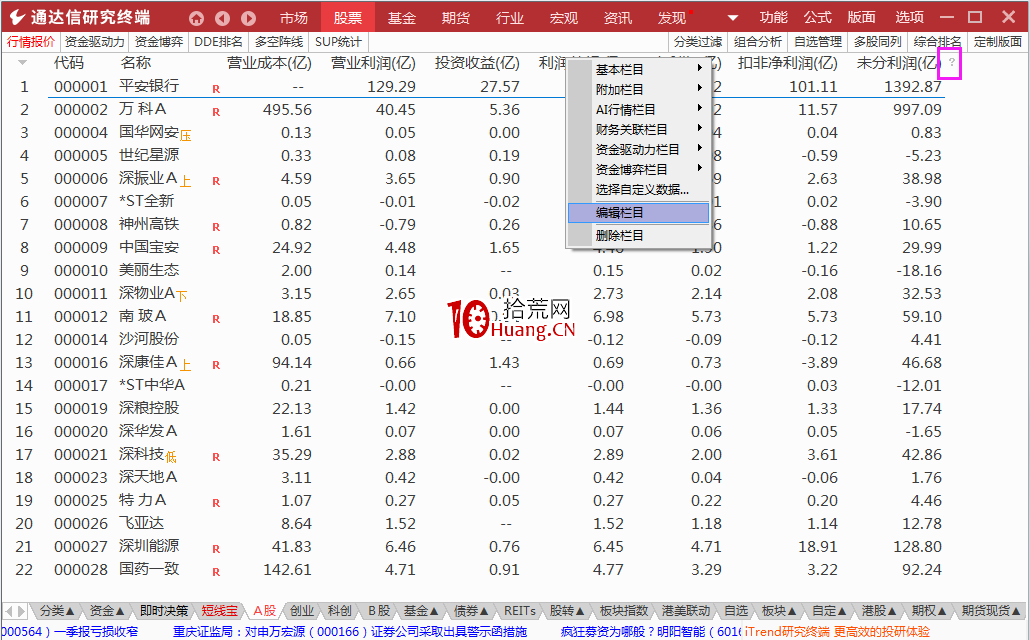
Task: Choose 编辑栏目 in context menu
Action: 638,212
